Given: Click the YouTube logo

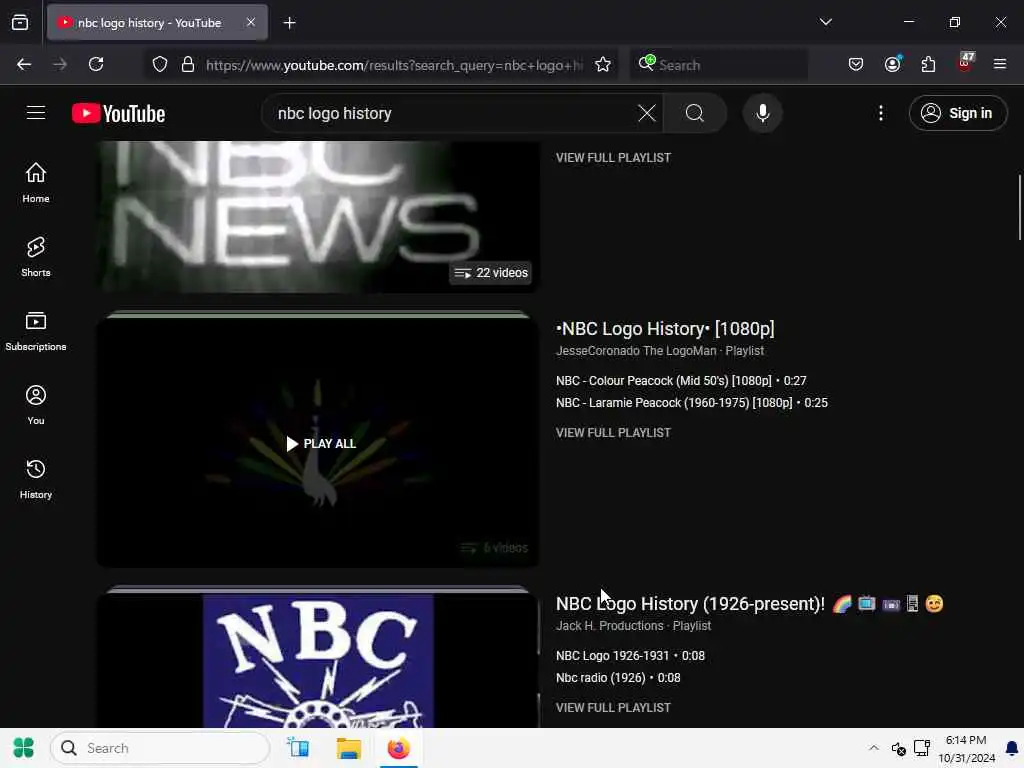Looking at the screenshot, I should tap(118, 114).
